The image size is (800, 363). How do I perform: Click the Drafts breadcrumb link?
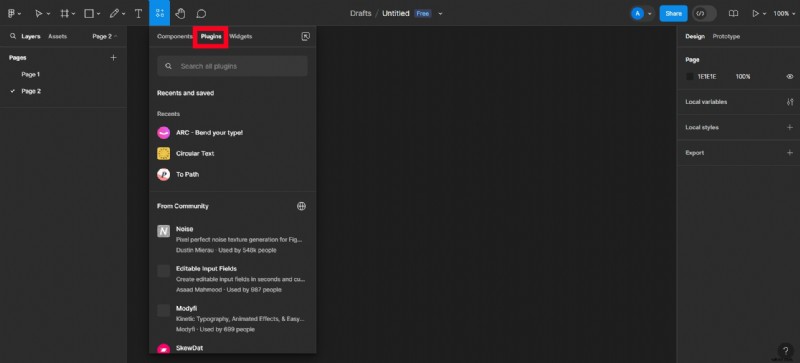coord(361,13)
